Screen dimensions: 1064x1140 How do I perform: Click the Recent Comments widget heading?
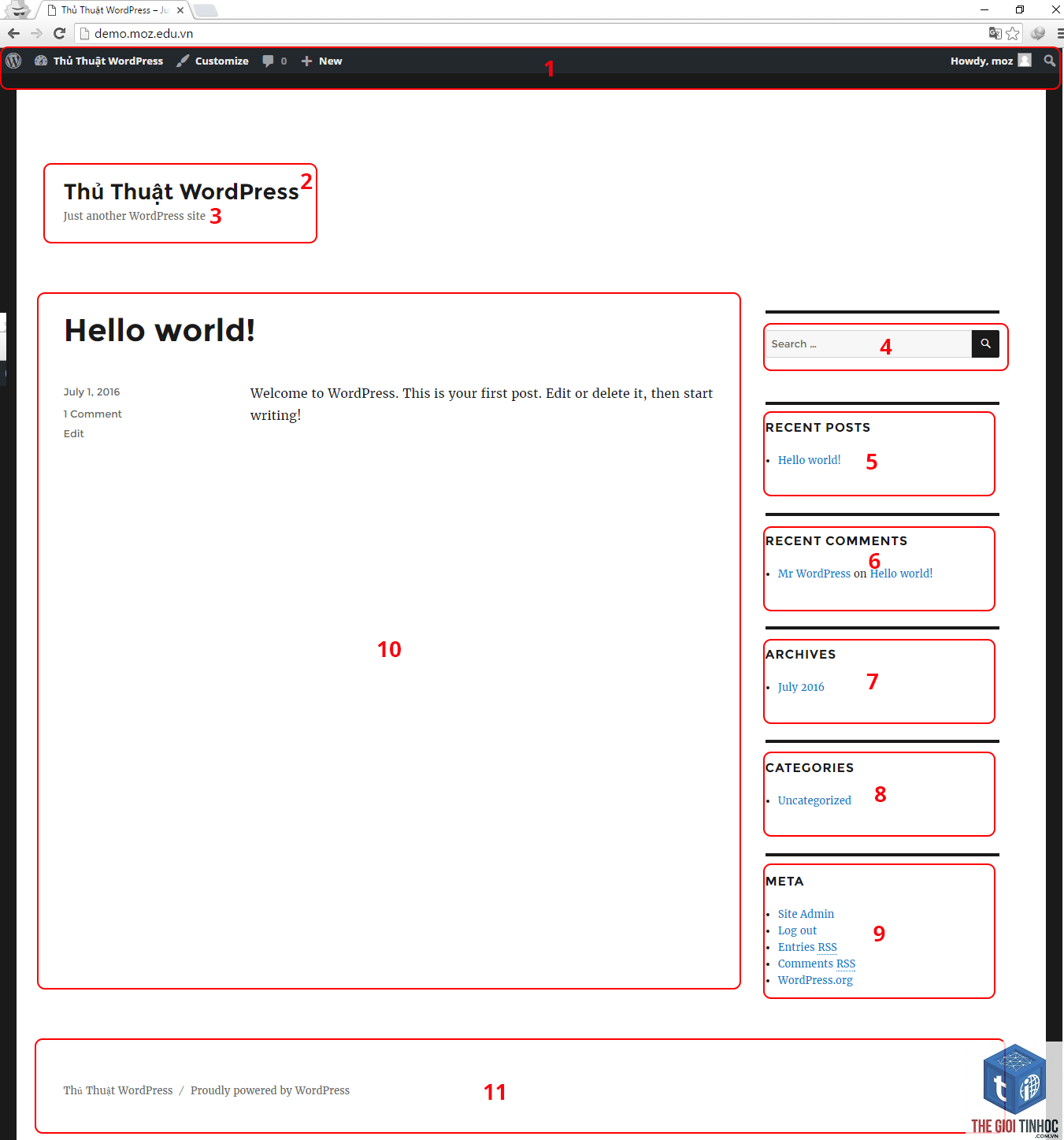(836, 540)
